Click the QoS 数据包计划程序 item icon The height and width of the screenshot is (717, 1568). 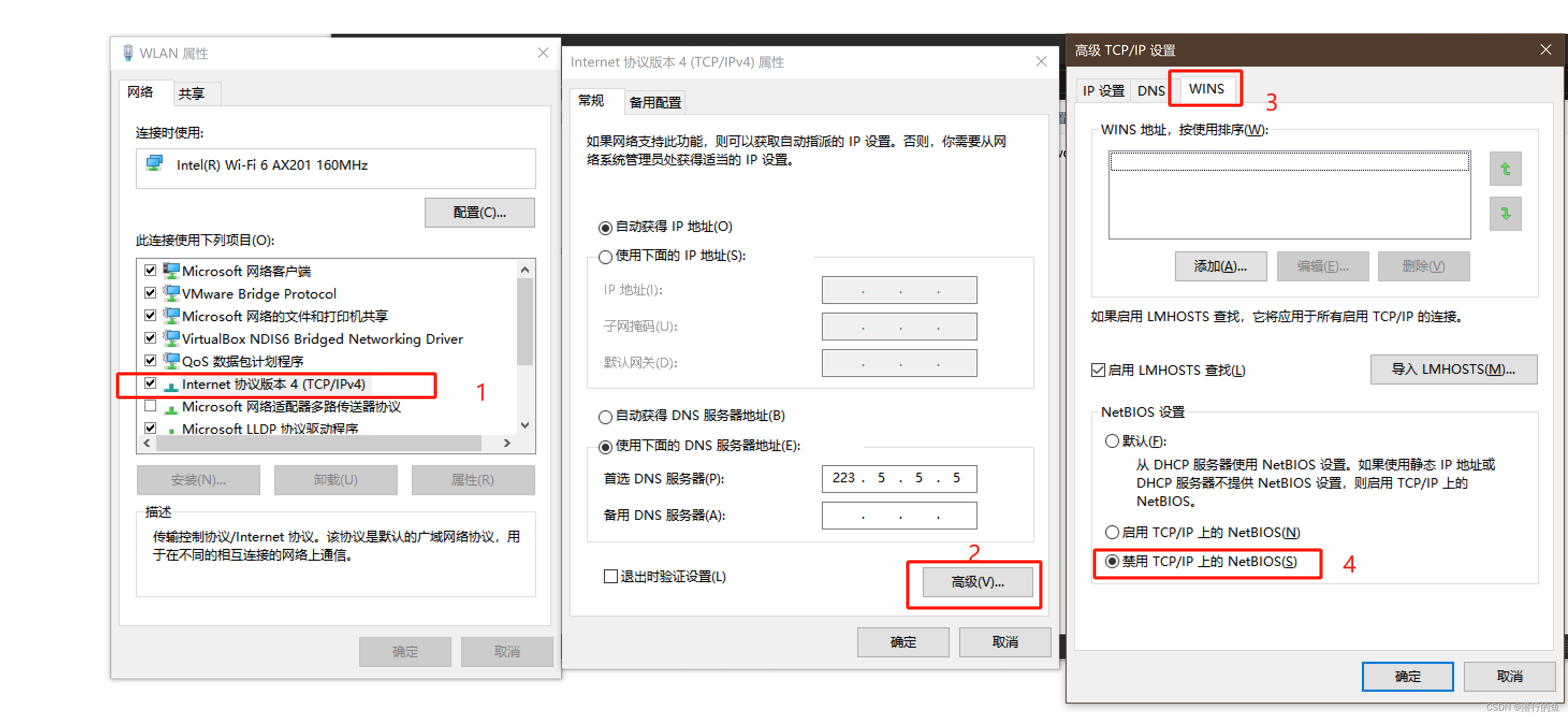[172, 360]
